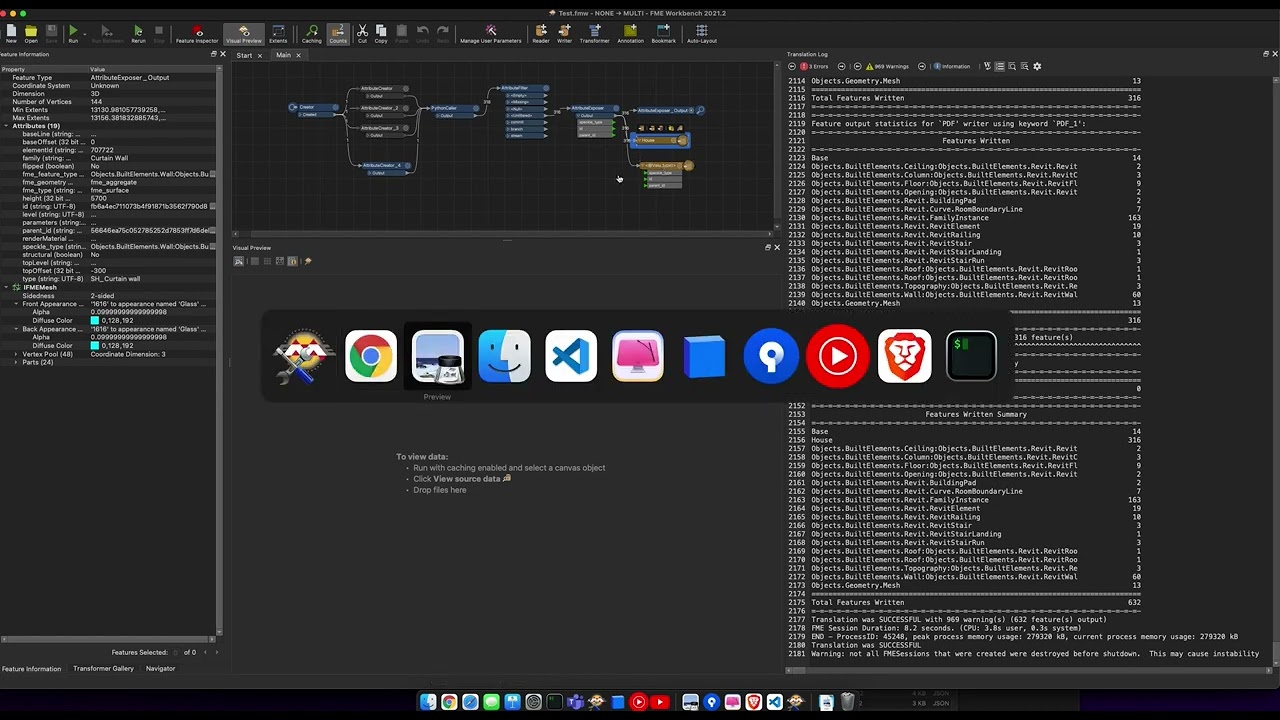Go to next error in log
1280x720 pixels.
click(x=842, y=66)
